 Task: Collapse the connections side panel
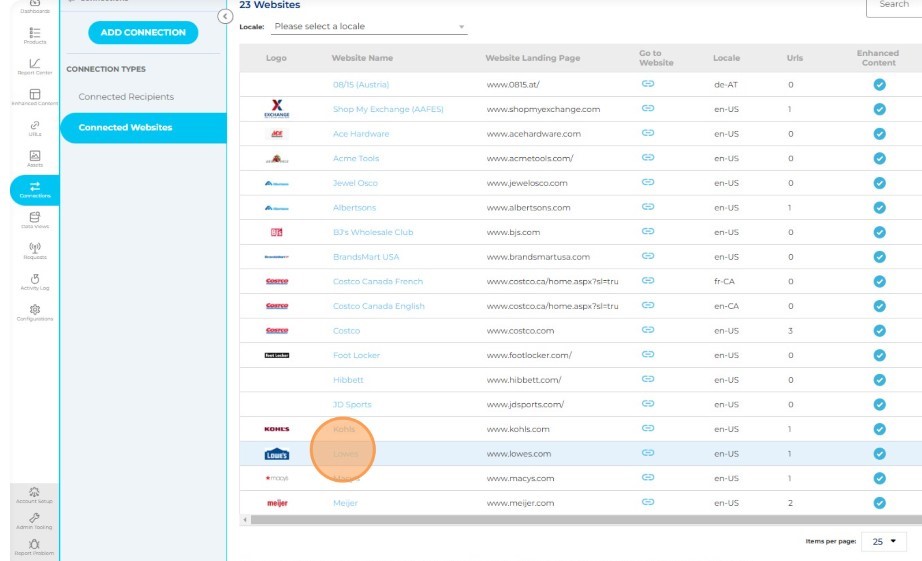(225, 16)
